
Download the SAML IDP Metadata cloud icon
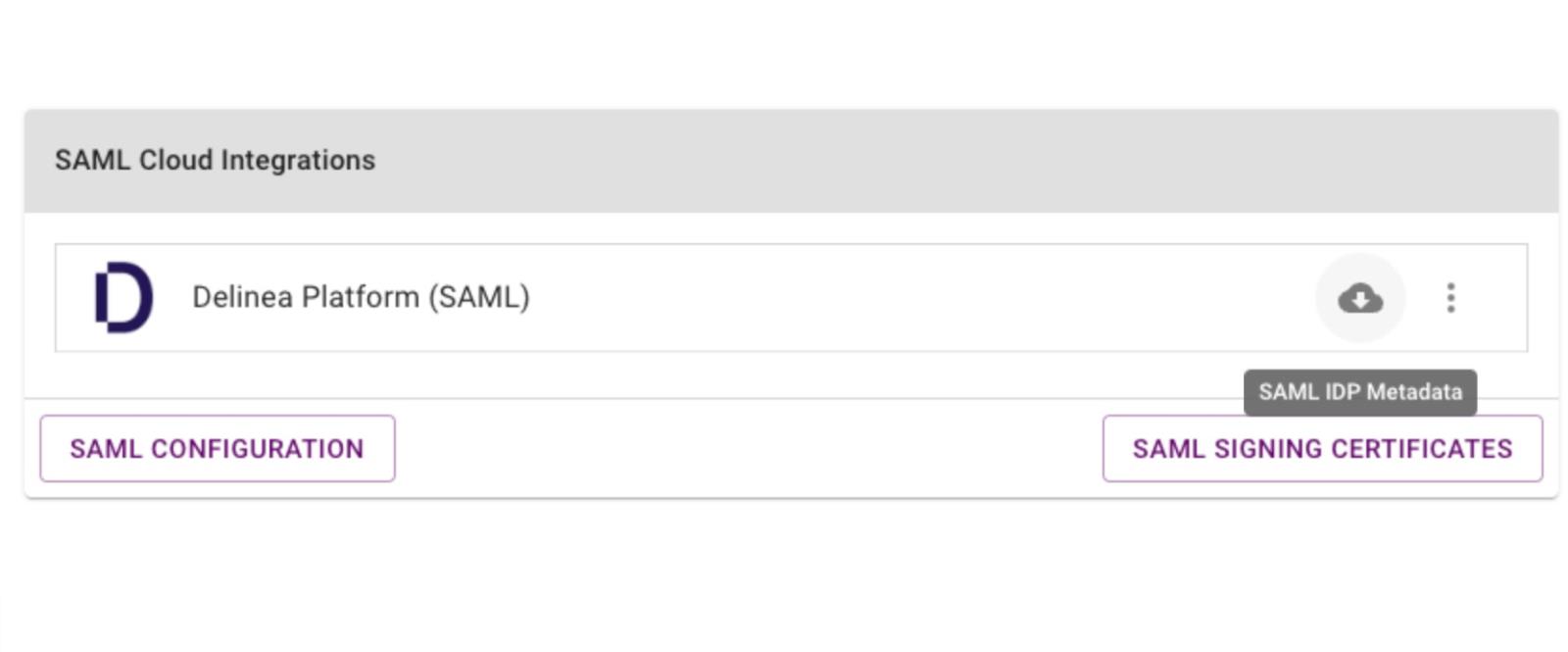[1359, 298]
